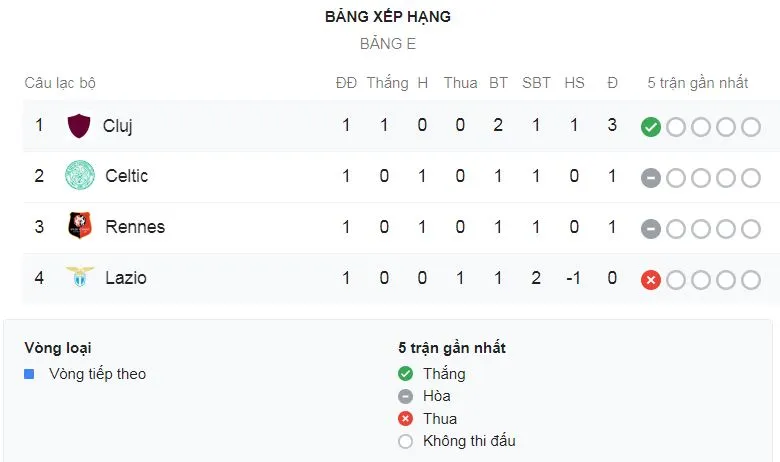Select the Rennes team name
Image resolution: width=780 pixels, height=462 pixels.
coord(135,227)
